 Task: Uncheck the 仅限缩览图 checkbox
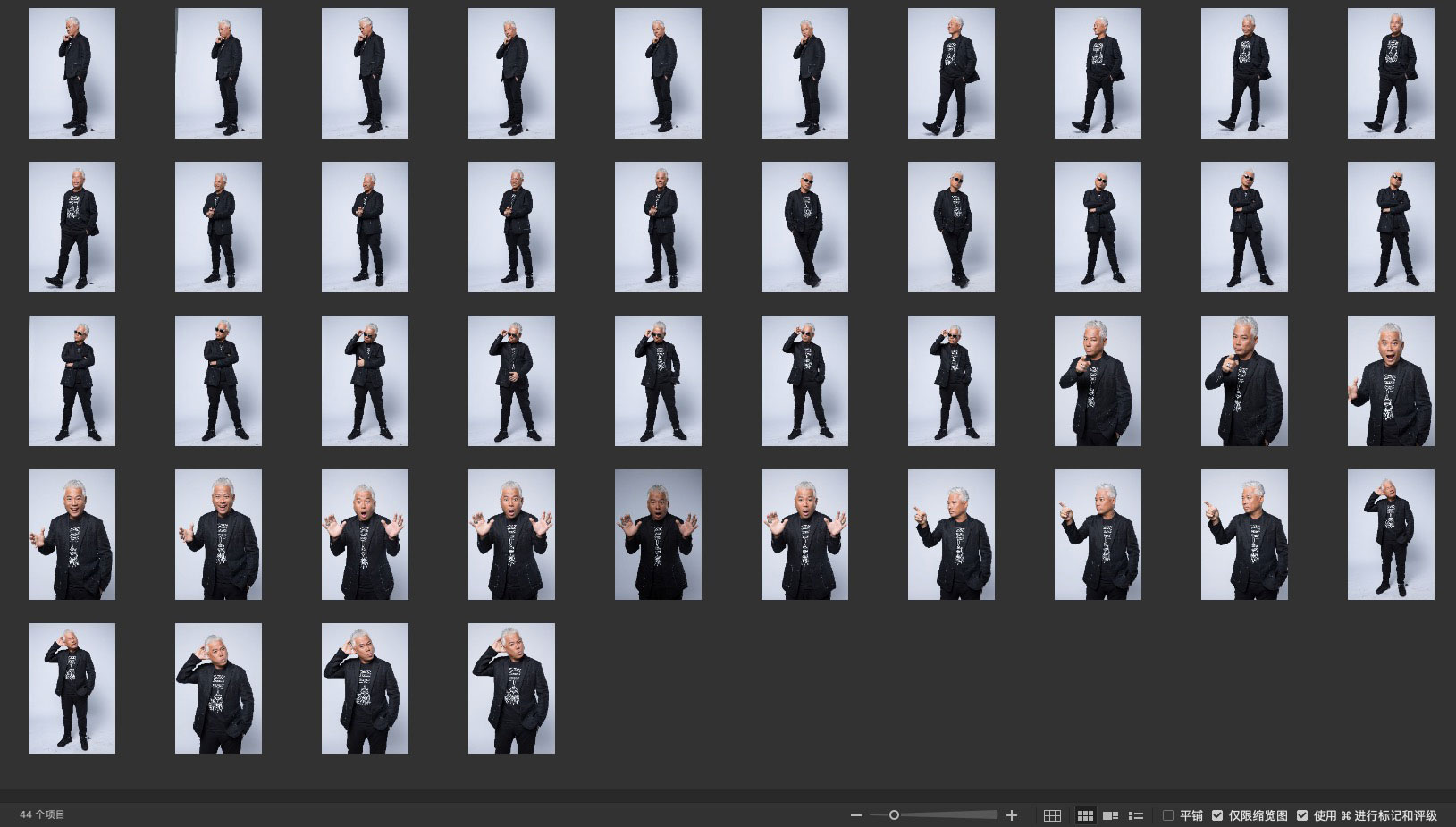tap(1217, 815)
